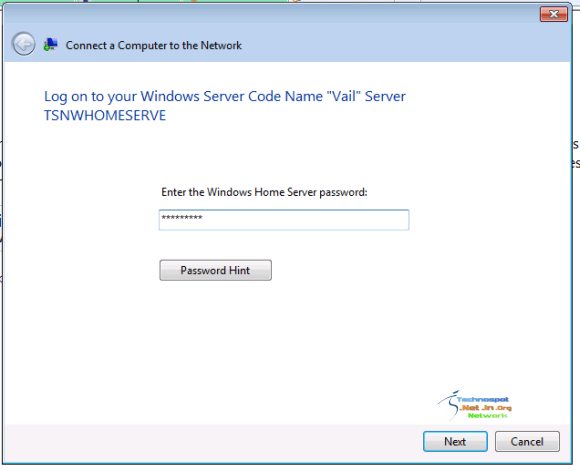The width and height of the screenshot is (580, 470).
Task: Click the "Enter the Windows Home Server password:" label
Action: coord(264,192)
